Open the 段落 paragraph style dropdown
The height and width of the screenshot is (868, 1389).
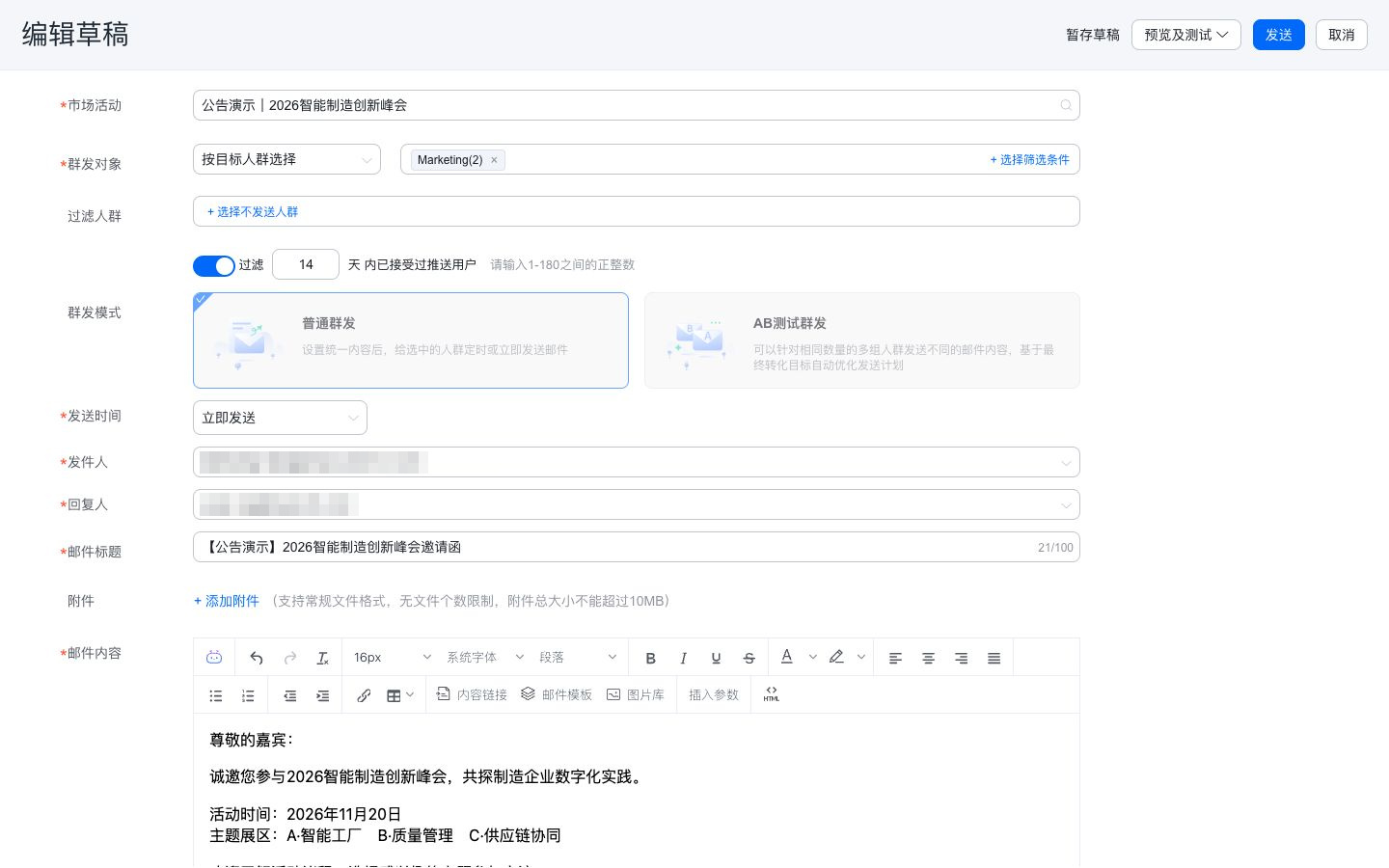click(x=578, y=658)
